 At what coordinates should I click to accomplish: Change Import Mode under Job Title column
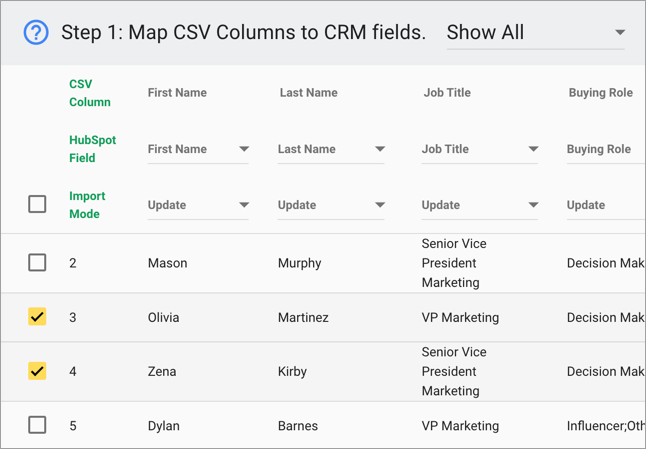pos(480,205)
